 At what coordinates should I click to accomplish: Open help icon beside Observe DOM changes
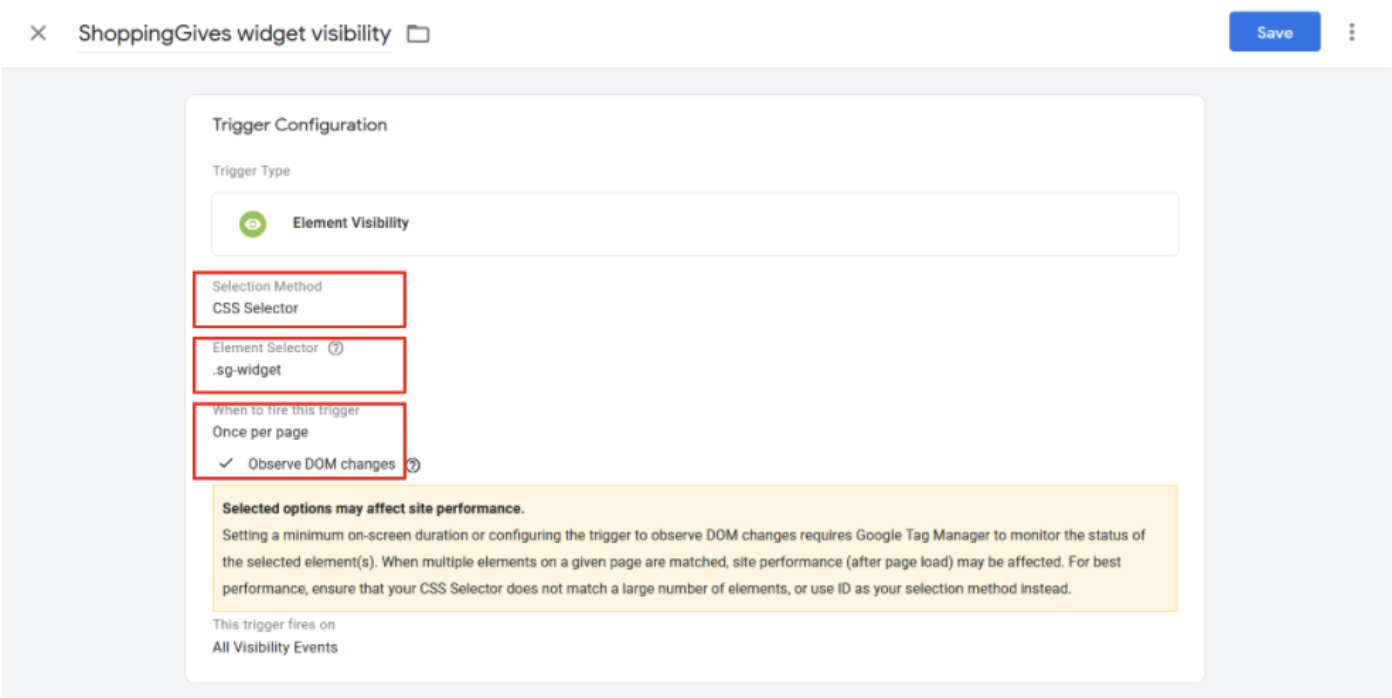[x=413, y=465]
